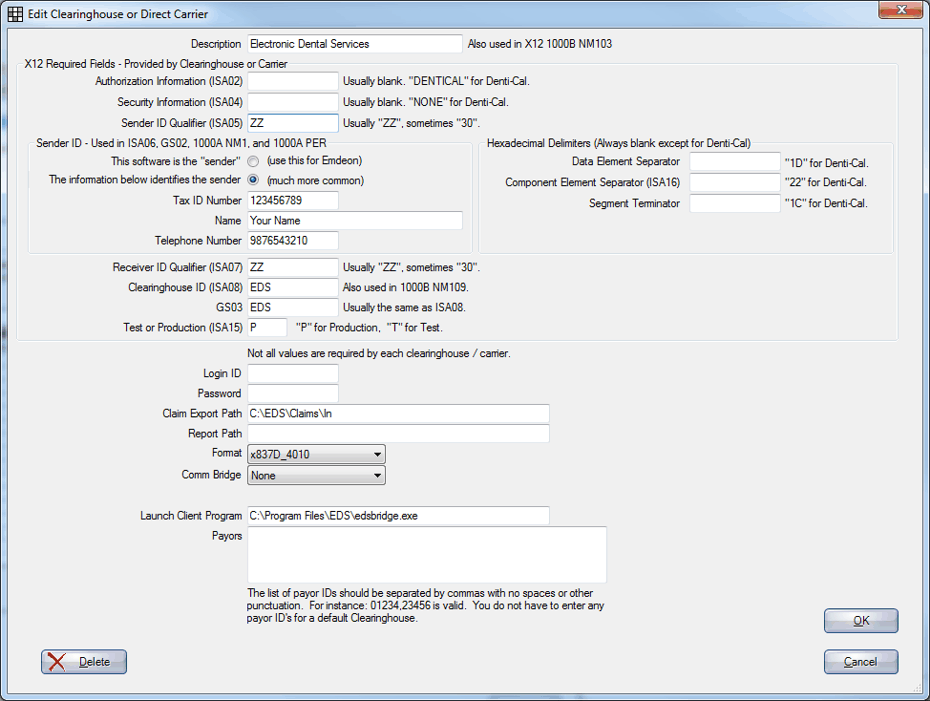
Task: Open the Format x837D_4010 dropdown
Action: pos(316,454)
